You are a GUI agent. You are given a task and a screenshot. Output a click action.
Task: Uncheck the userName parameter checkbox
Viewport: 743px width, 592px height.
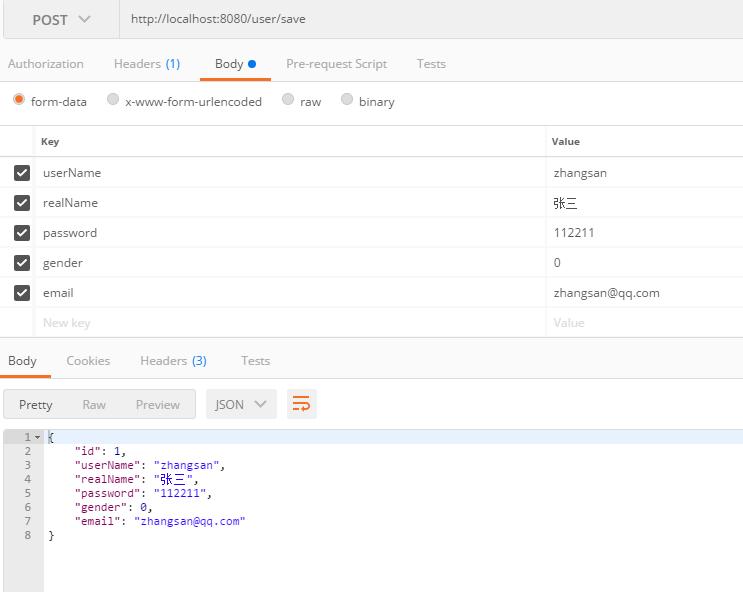(x=22, y=173)
